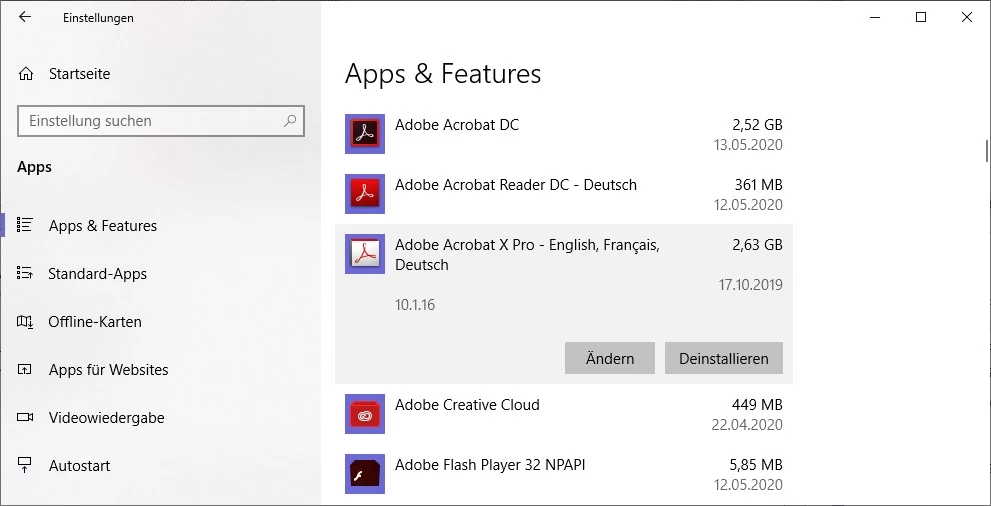Click the Apps & Features page heading

[443, 73]
